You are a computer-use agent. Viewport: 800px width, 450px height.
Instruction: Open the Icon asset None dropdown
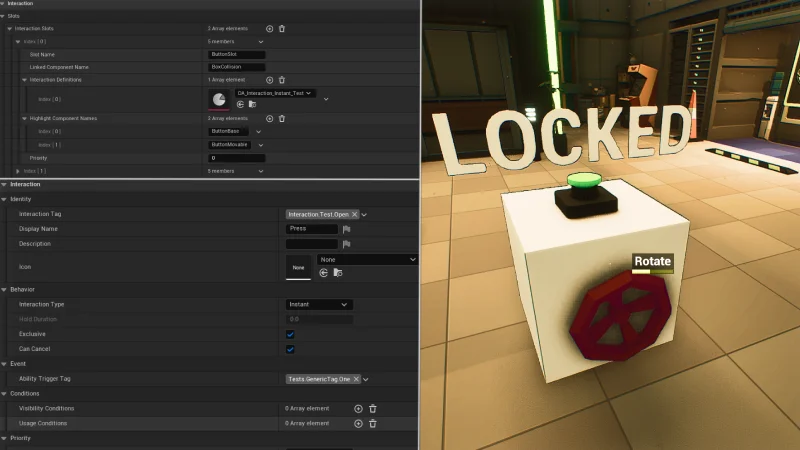point(367,259)
